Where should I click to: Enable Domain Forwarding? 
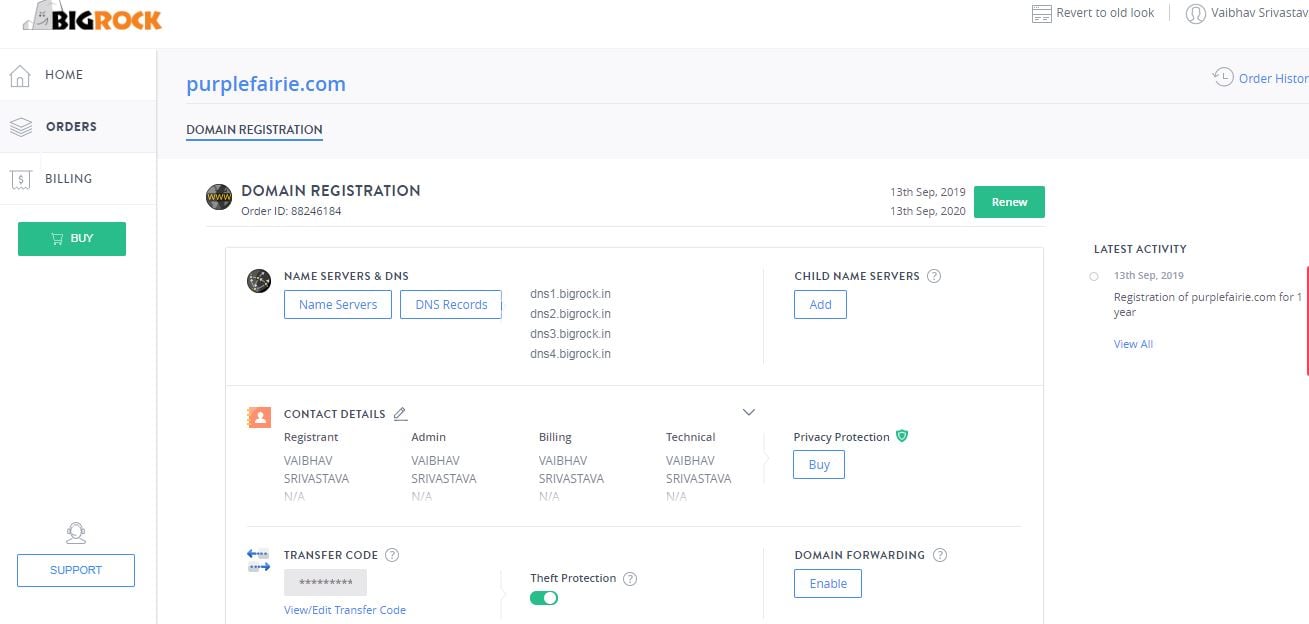827,583
